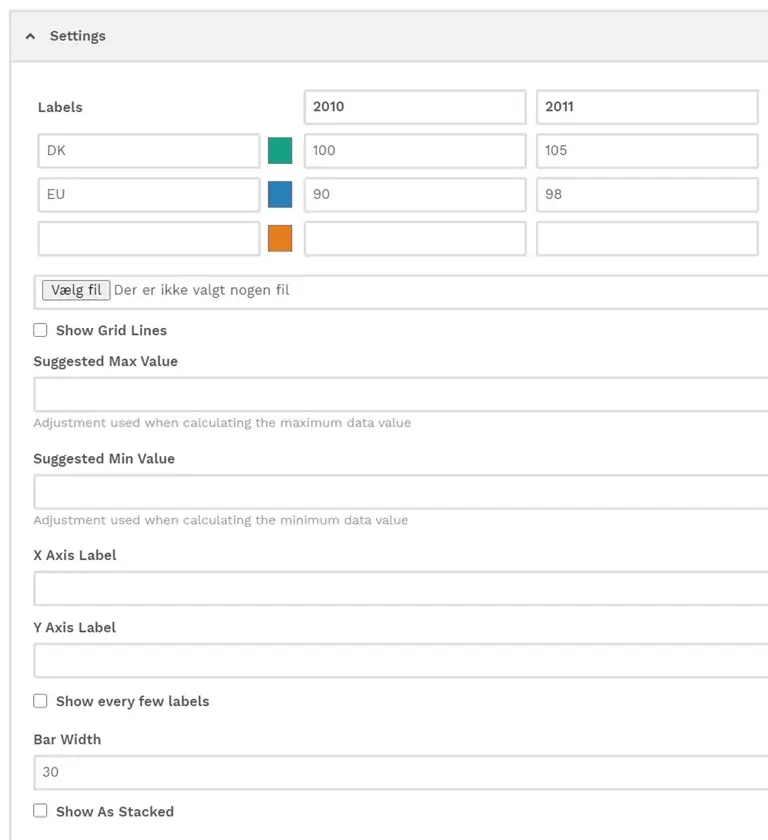Screen dimensions: 768x840
Task: Select the EU label input field
Action: (x=149, y=195)
